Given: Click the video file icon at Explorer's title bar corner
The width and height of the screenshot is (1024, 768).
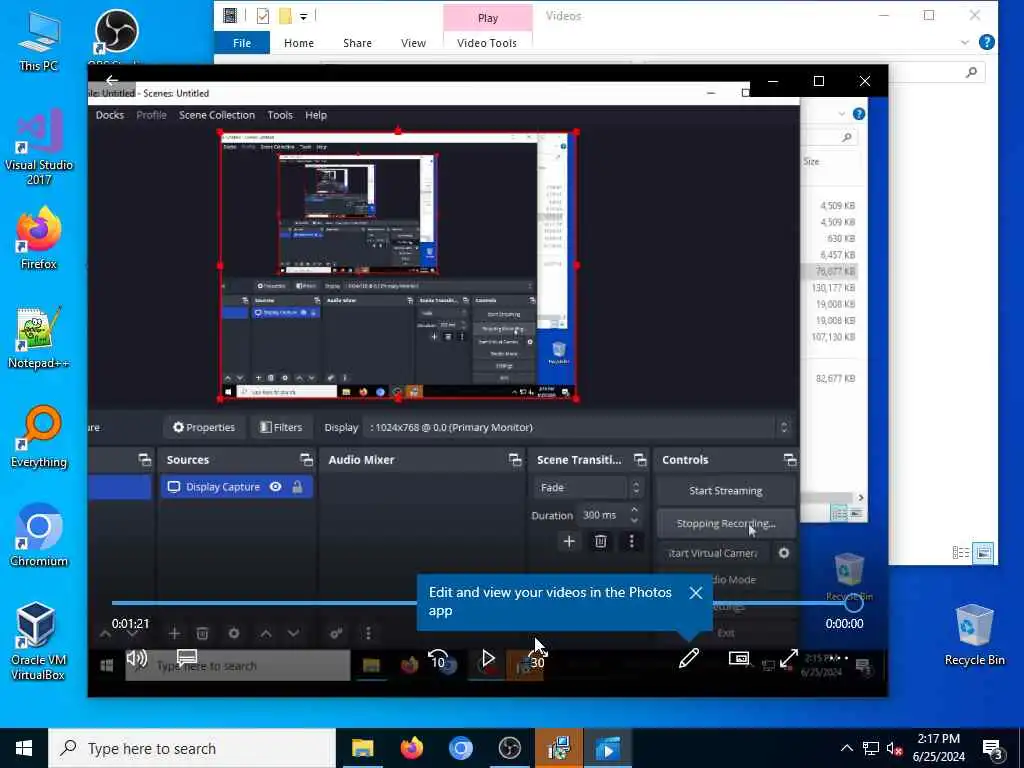Looking at the screenshot, I should 230,15.
